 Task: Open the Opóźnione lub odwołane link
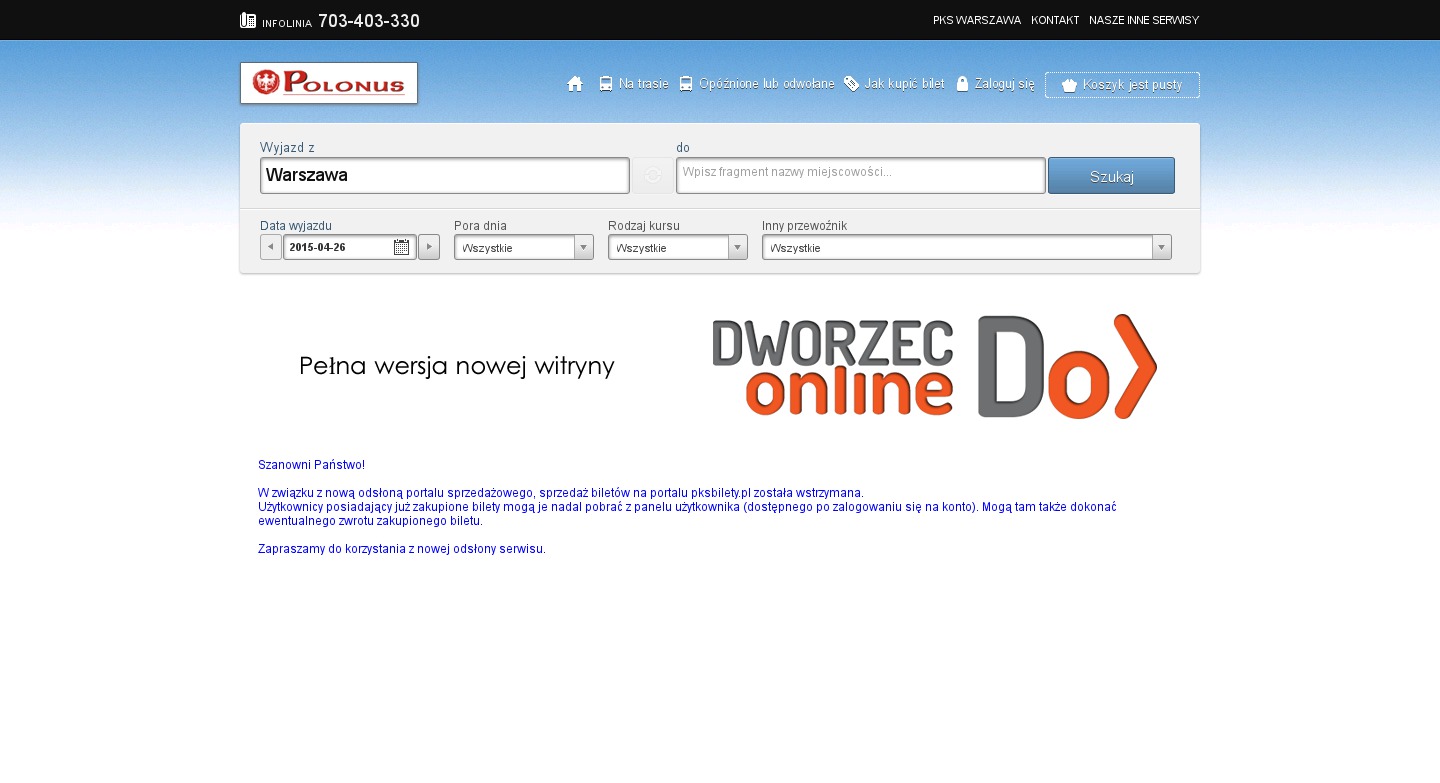coord(766,84)
